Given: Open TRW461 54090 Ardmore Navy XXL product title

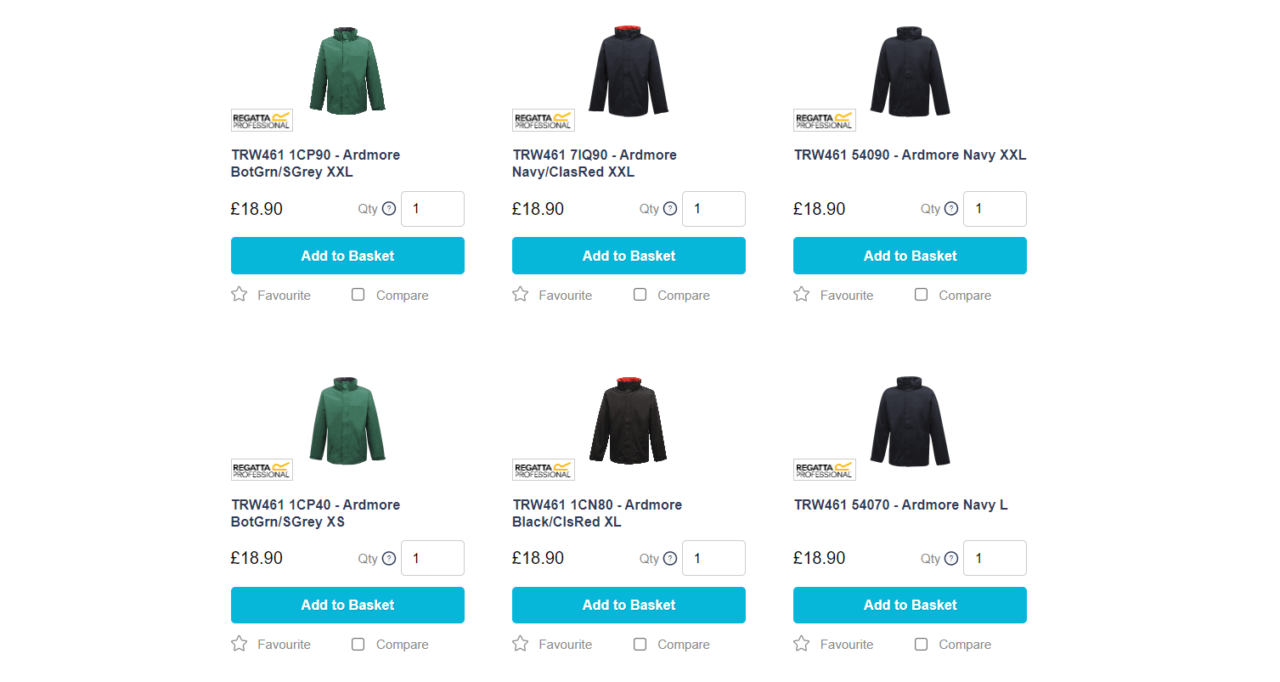Looking at the screenshot, I should 909,155.
